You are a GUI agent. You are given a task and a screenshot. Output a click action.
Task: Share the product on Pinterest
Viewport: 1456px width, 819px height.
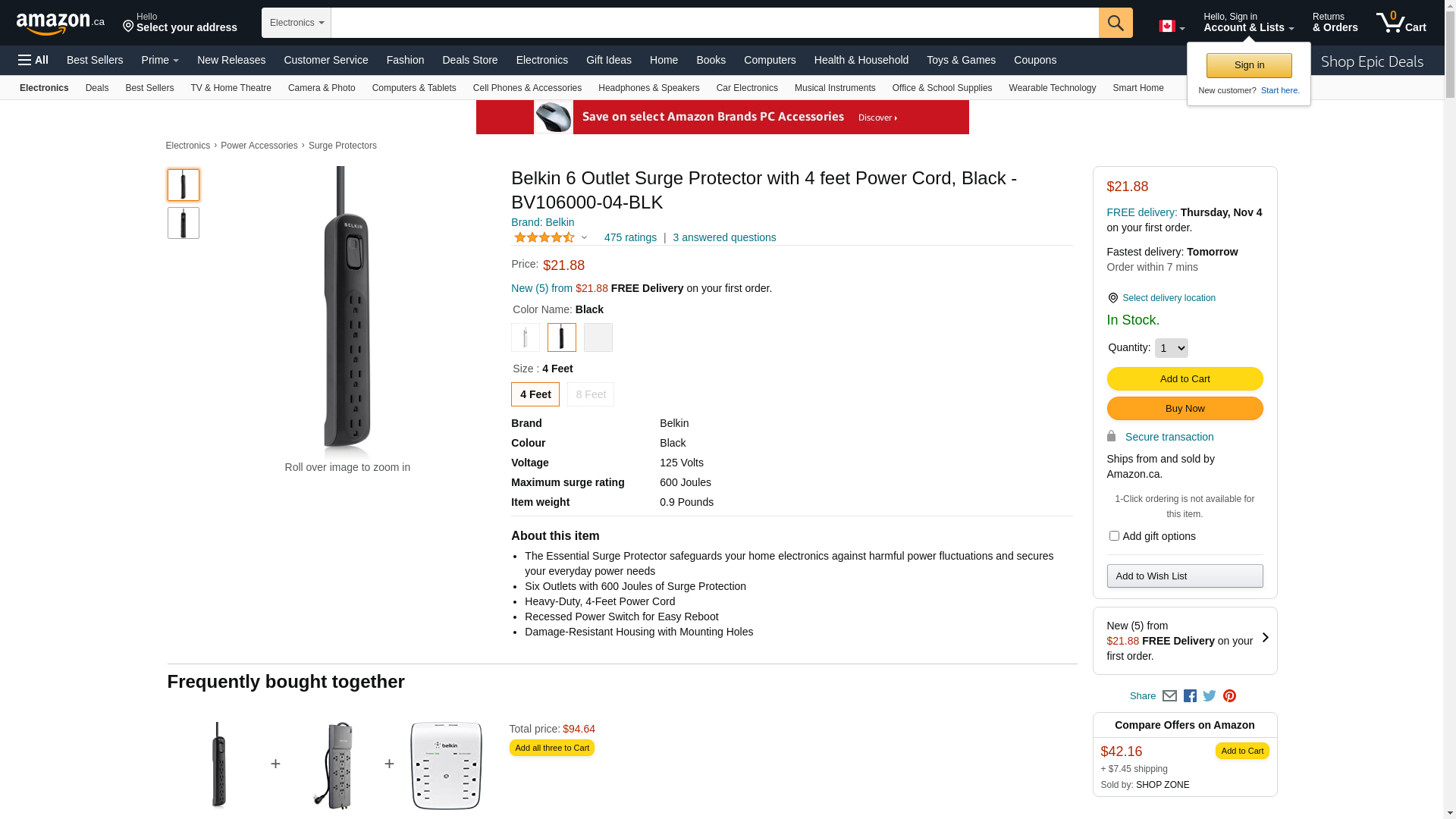click(1229, 695)
